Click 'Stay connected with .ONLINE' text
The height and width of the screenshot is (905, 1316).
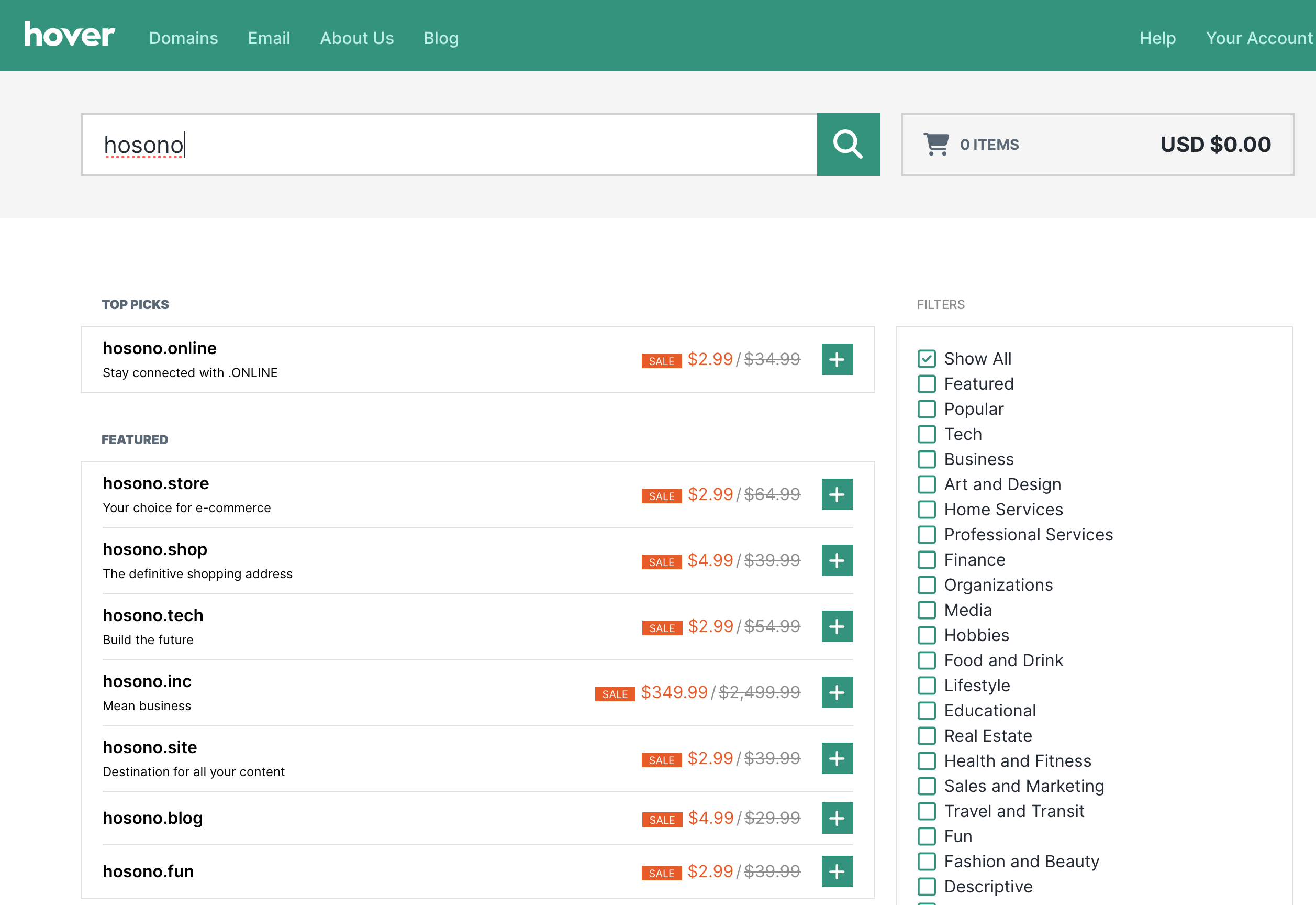click(x=190, y=372)
